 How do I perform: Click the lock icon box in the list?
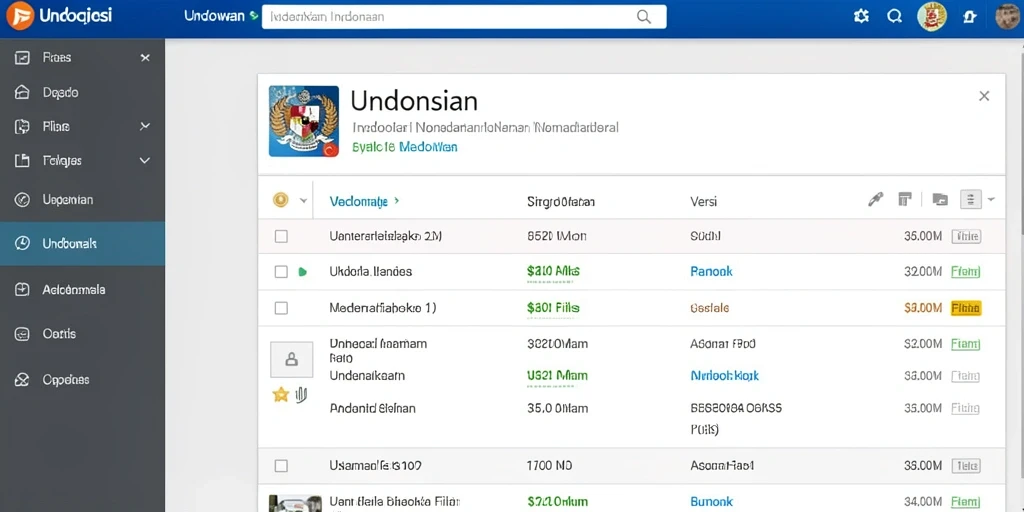[x=291, y=359]
